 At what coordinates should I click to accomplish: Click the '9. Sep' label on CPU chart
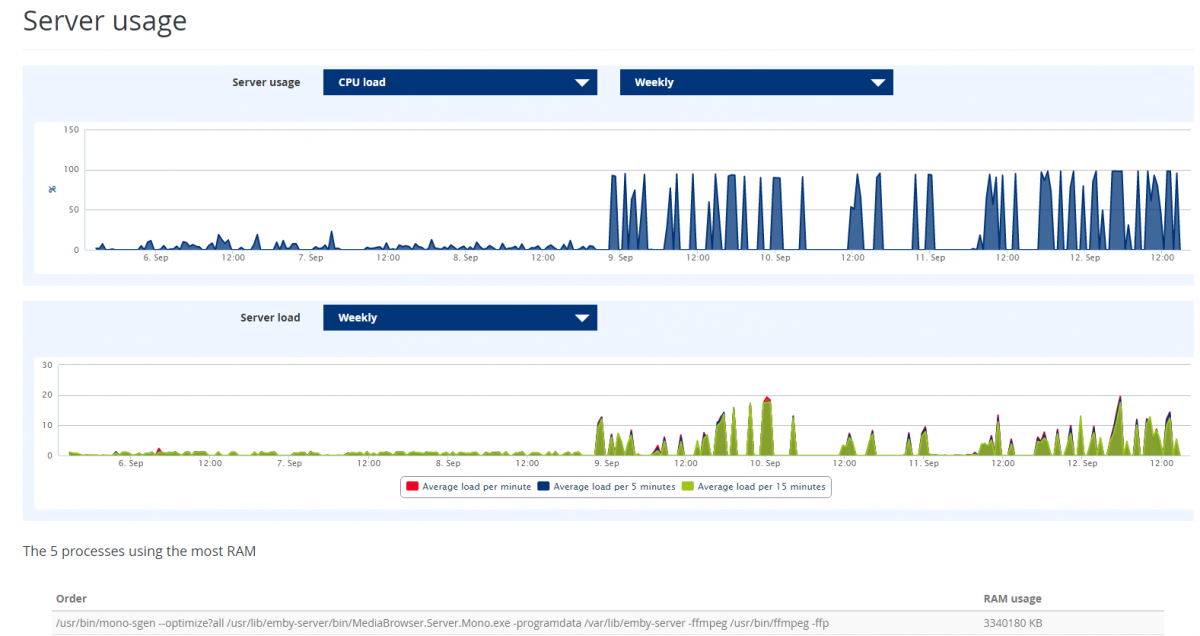[620, 258]
